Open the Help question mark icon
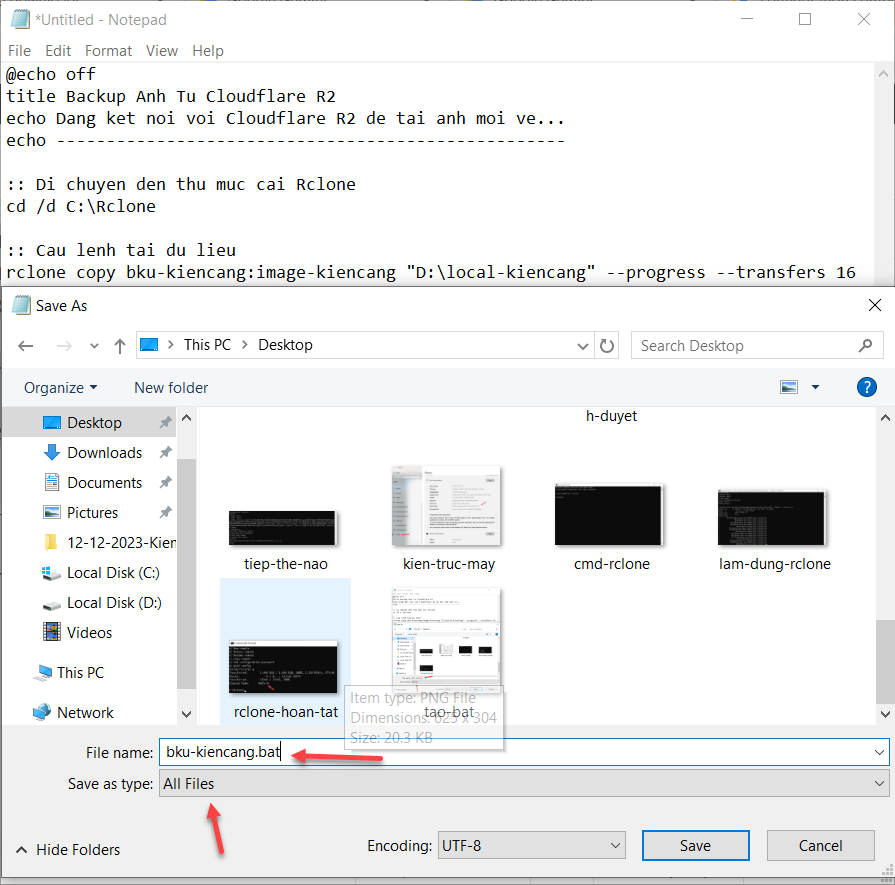 [866, 387]
